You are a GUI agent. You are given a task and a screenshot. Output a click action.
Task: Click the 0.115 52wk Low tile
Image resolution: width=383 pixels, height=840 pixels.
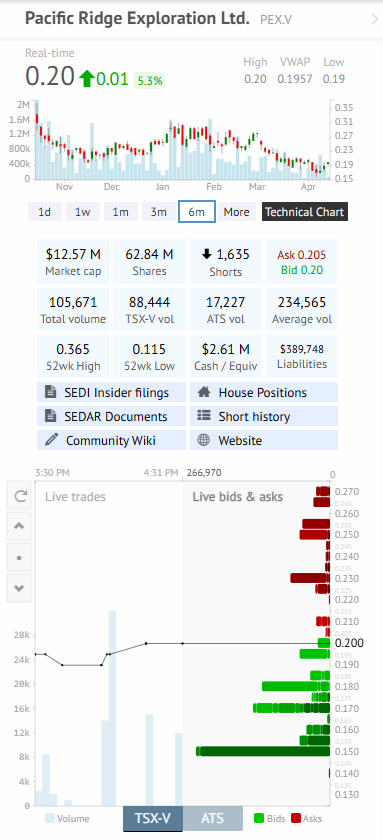(x=149, y=357)
